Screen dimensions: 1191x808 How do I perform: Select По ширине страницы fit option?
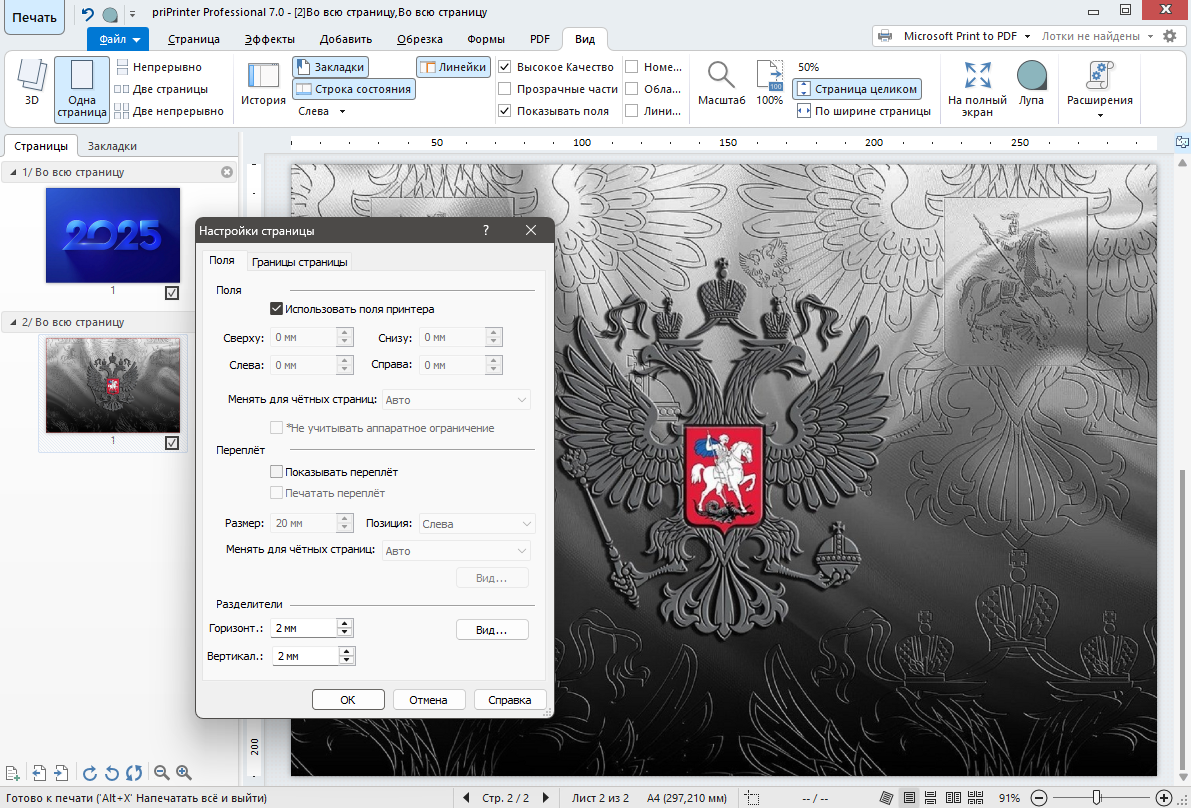coord(864,111)
